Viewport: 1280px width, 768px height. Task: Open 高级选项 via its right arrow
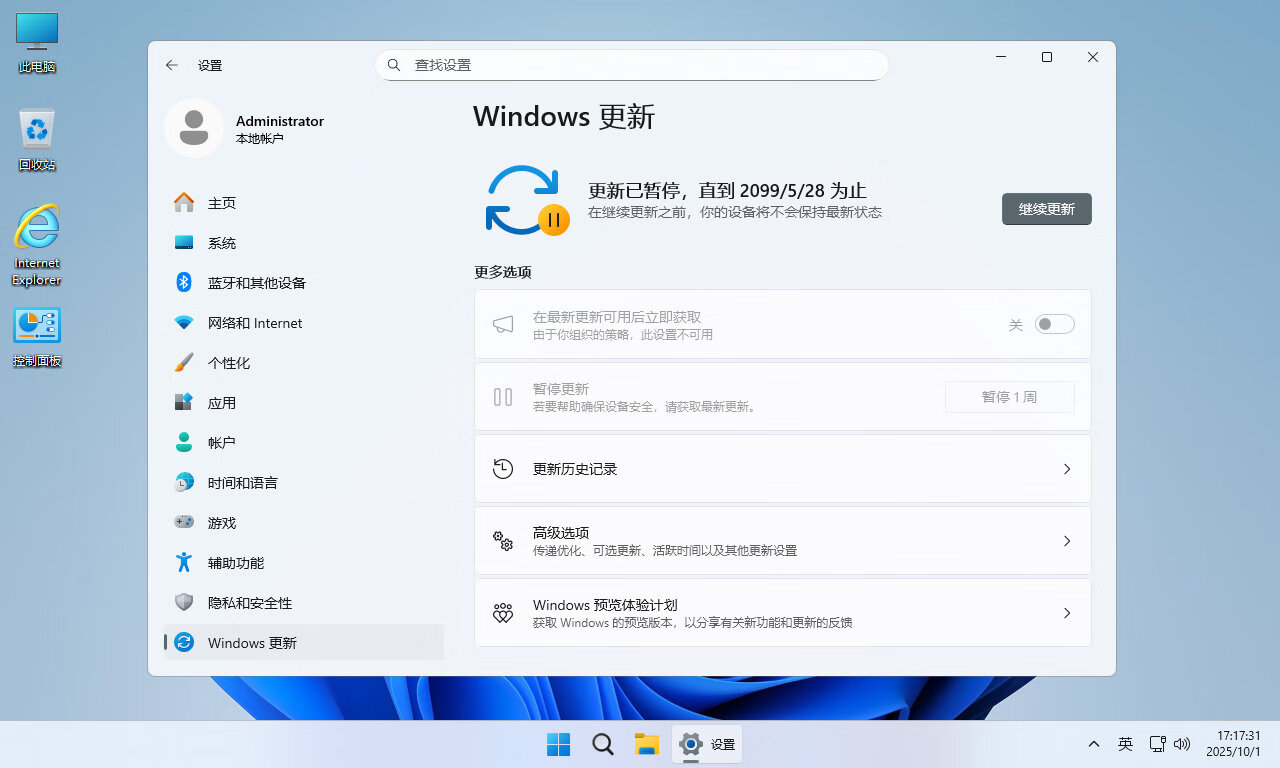pos(1066,540)
